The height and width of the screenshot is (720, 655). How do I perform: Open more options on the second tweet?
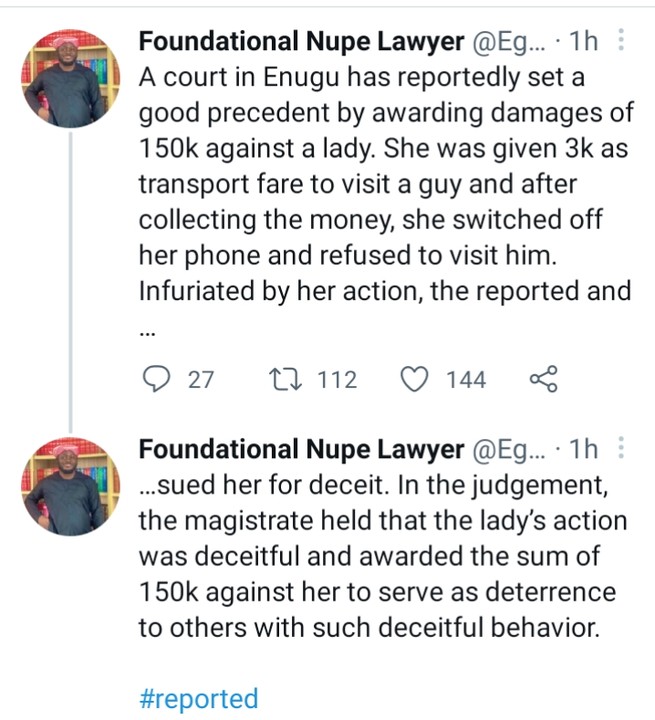[622, 448]
